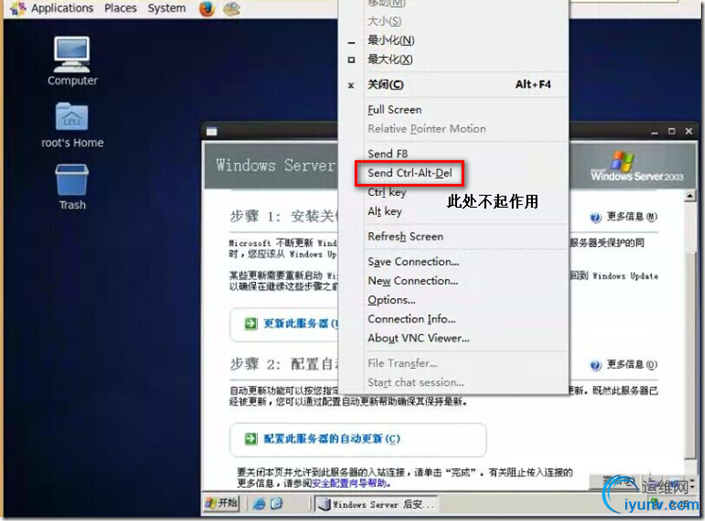Click the mail launcher icon in top panel
The image size is (705, 521).
232,9
